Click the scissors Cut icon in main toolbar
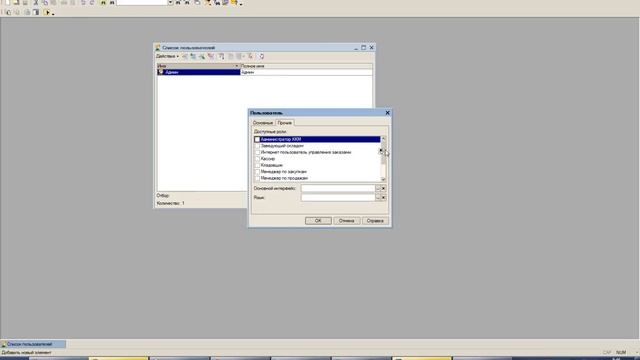The width and height of the screenshot is (640, 360). tap(36, 2)
